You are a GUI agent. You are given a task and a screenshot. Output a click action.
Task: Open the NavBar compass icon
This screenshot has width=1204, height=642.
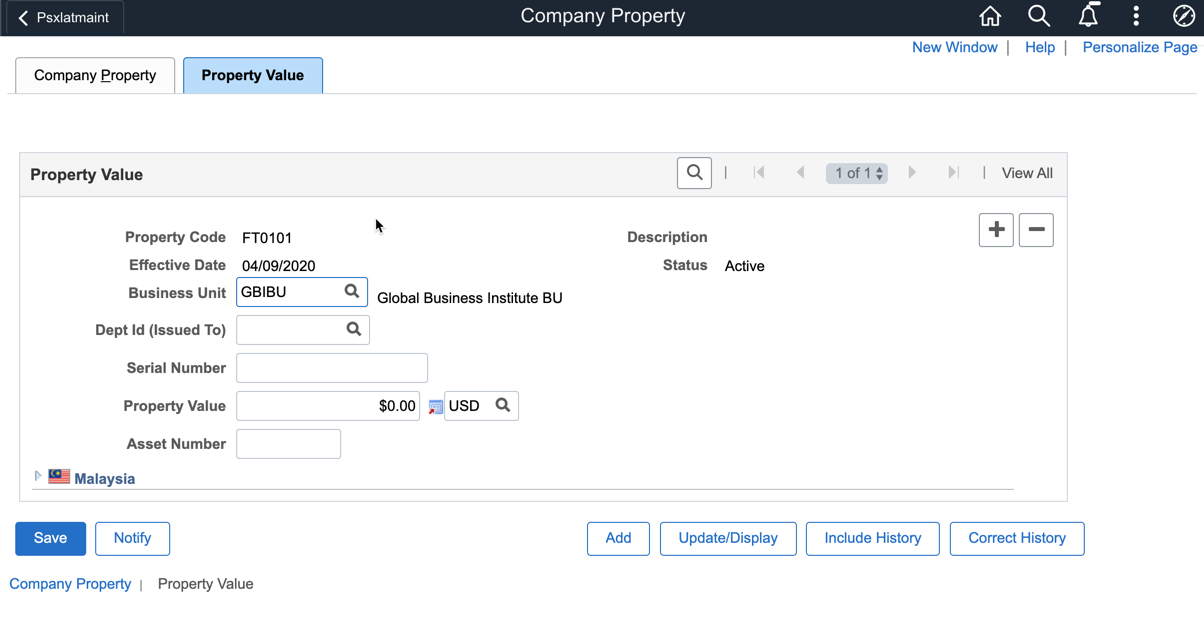click(x=1183, y=16)
